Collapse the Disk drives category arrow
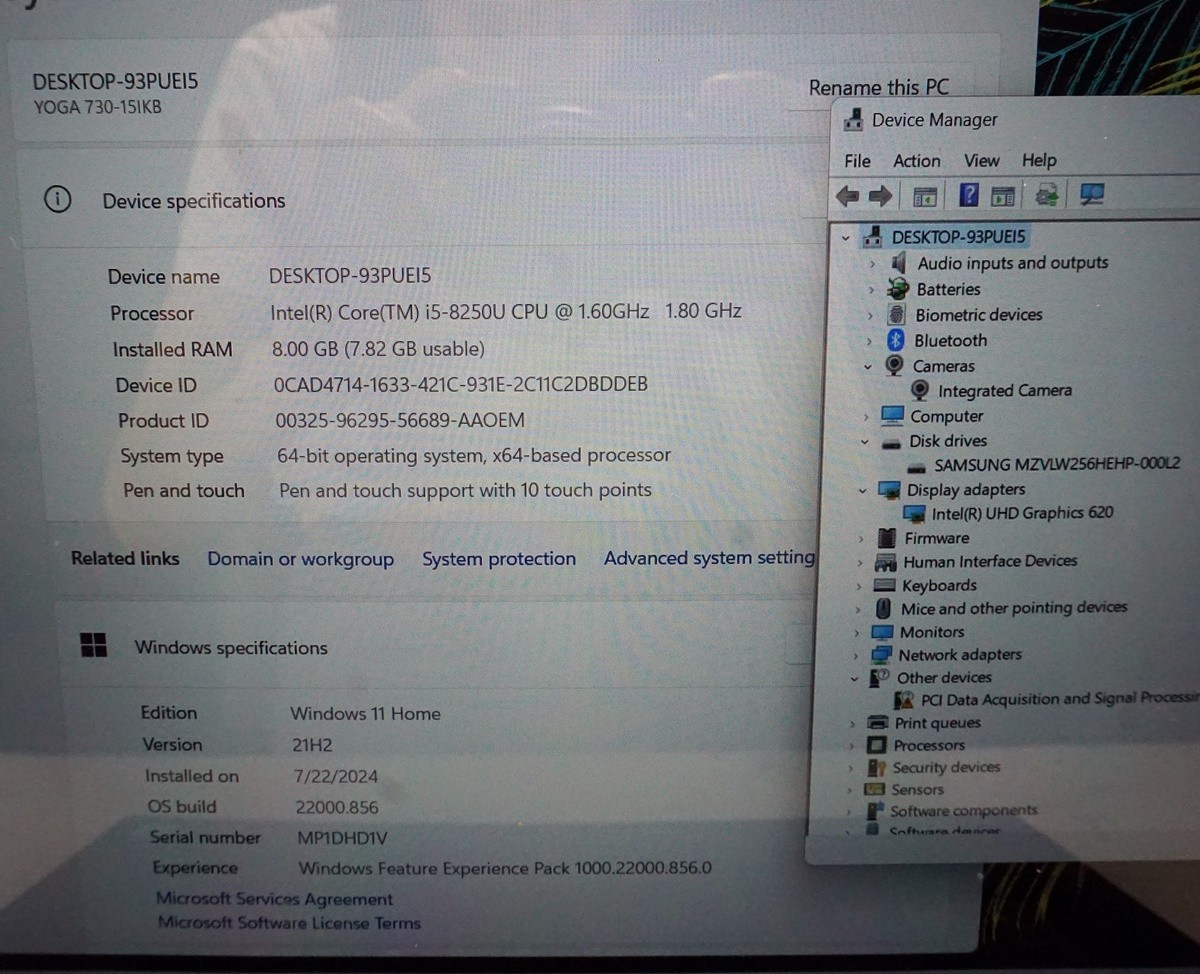Viewport: 1200px width, 974px height. click(864, 441)
